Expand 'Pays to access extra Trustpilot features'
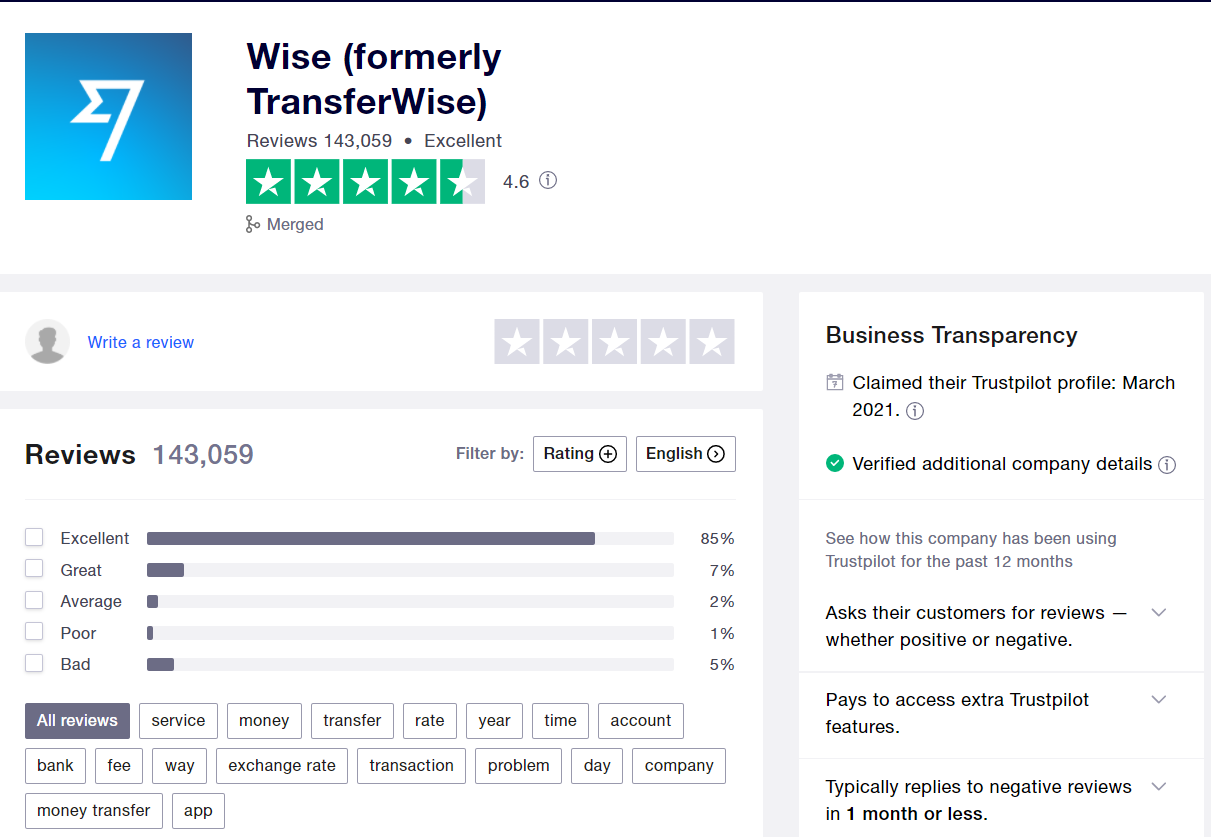The image size is (1211, 837). (x=1159, y=700)
